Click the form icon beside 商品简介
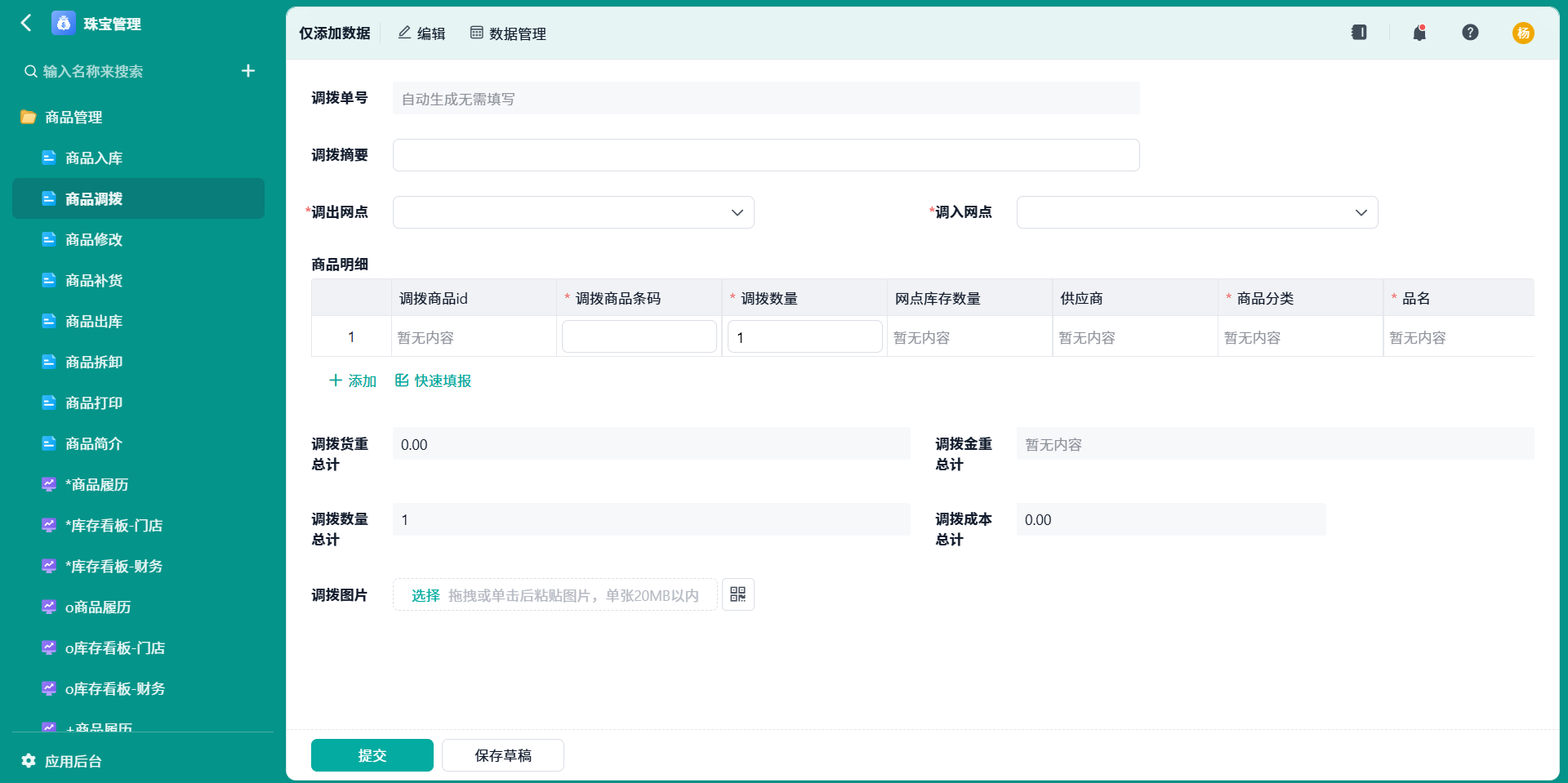The image size is (1568, 783). (x=49, y=443)
